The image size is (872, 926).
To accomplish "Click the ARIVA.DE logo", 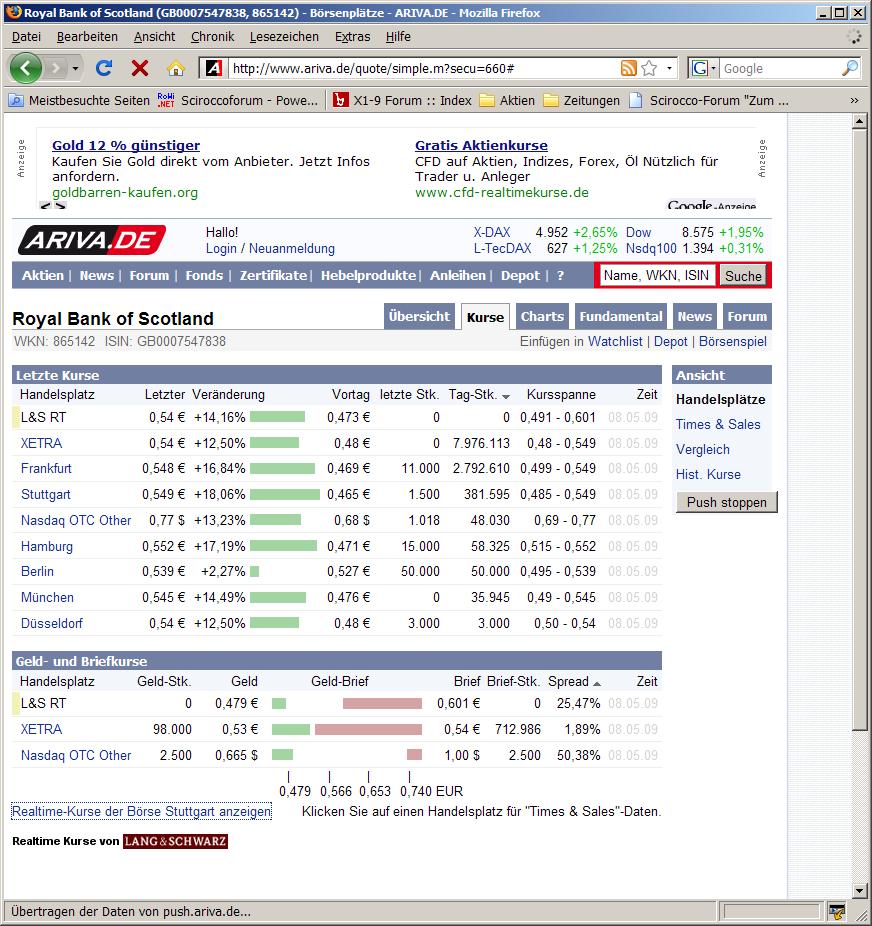I will (x=92, y=240).
